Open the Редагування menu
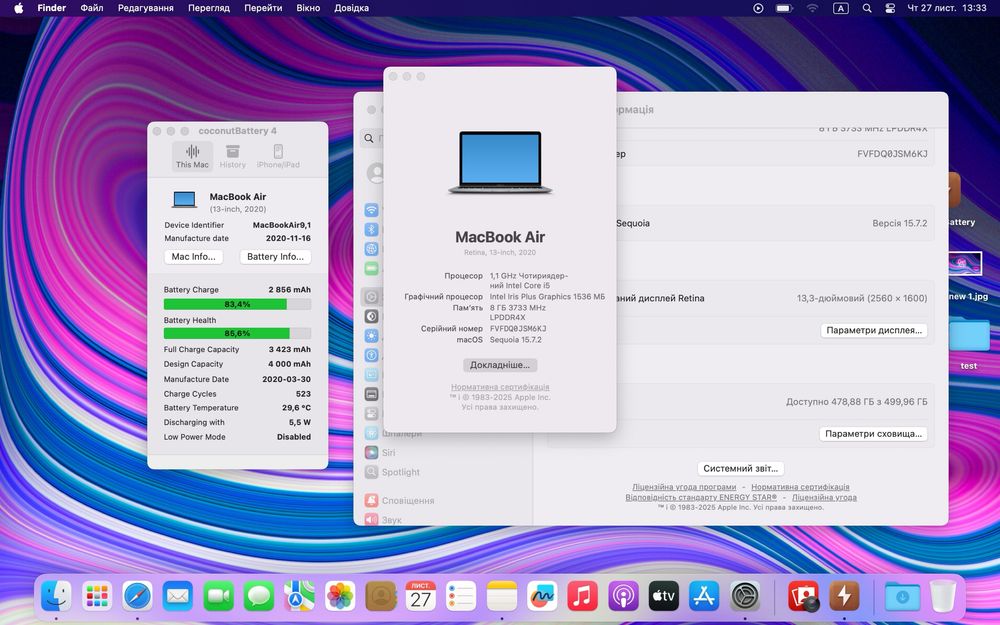Viewport: 1000px width, 625px height. coord(145,8)
